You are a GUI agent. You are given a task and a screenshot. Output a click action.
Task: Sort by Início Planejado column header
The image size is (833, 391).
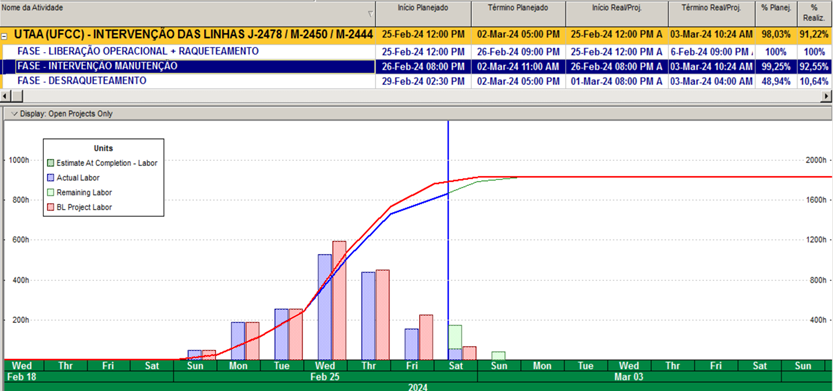pos(423,13)
